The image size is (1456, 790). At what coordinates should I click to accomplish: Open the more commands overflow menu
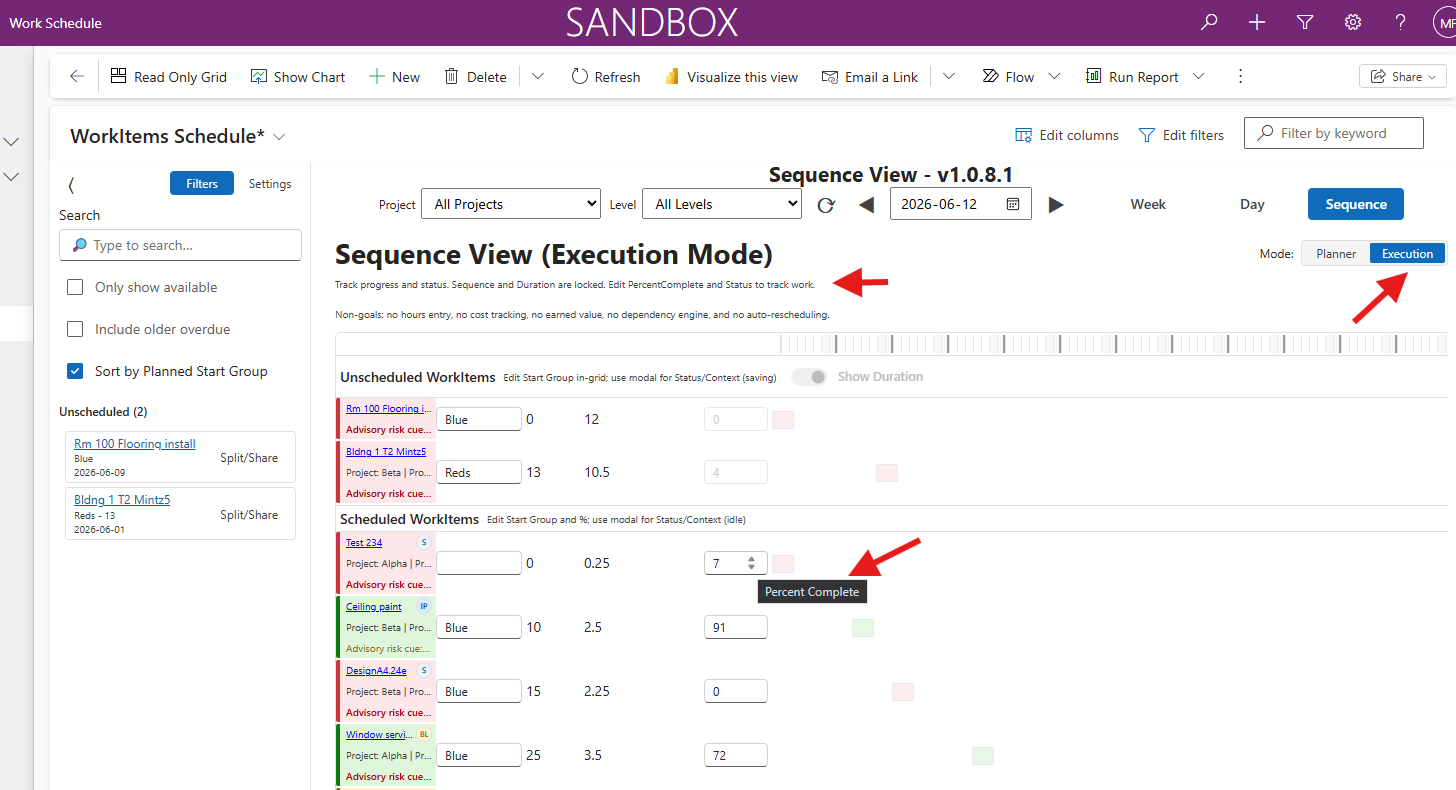click(x=1241, y=77)
